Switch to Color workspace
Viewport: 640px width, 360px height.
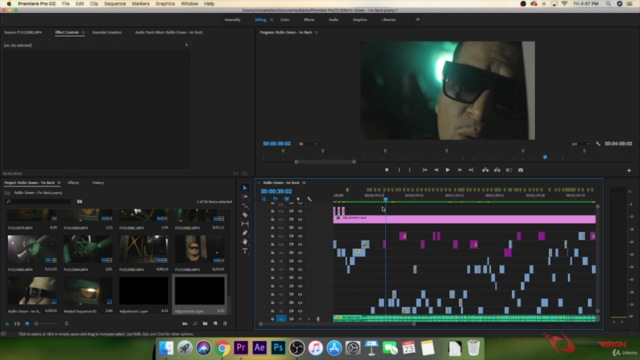tap(285, 20)
